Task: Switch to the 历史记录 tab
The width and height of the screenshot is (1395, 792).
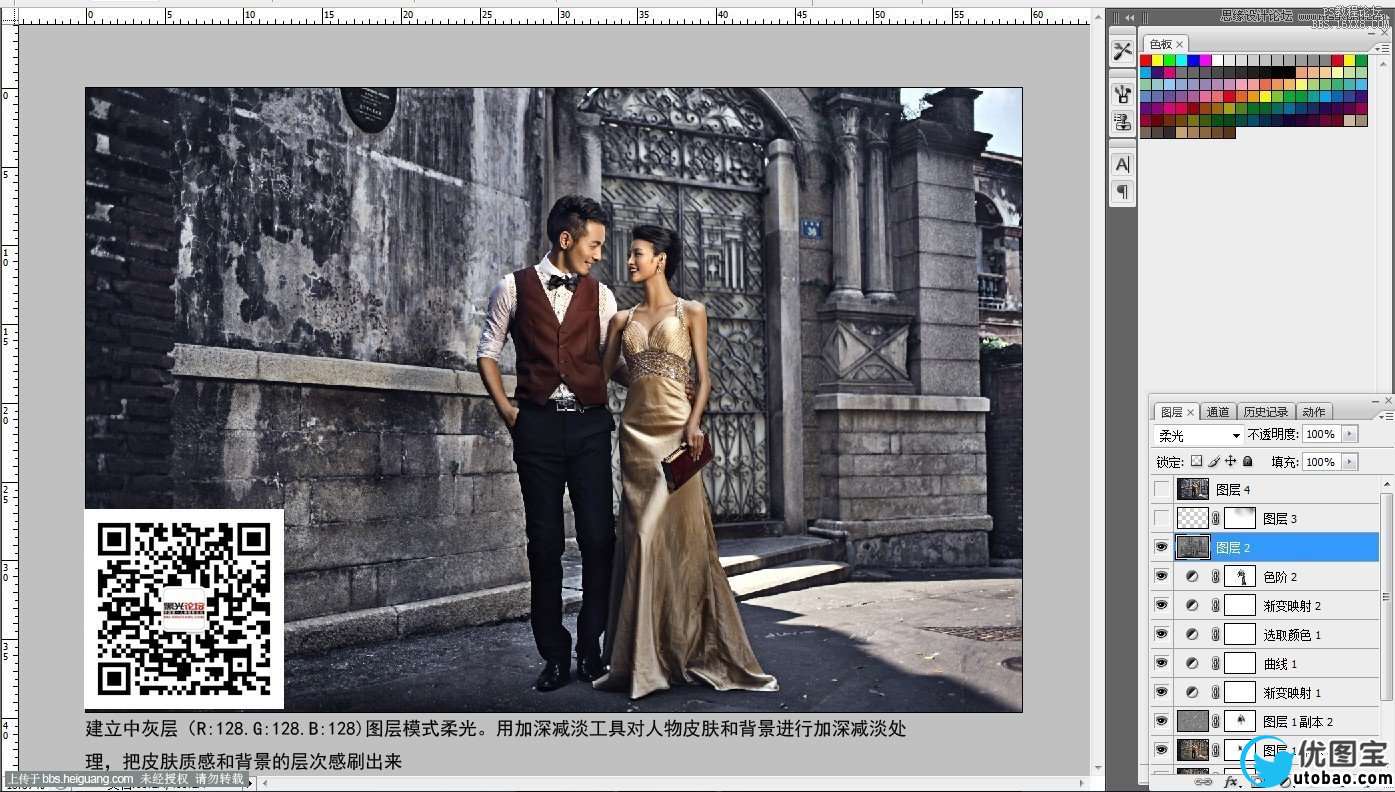Action: pos(1265,412)
